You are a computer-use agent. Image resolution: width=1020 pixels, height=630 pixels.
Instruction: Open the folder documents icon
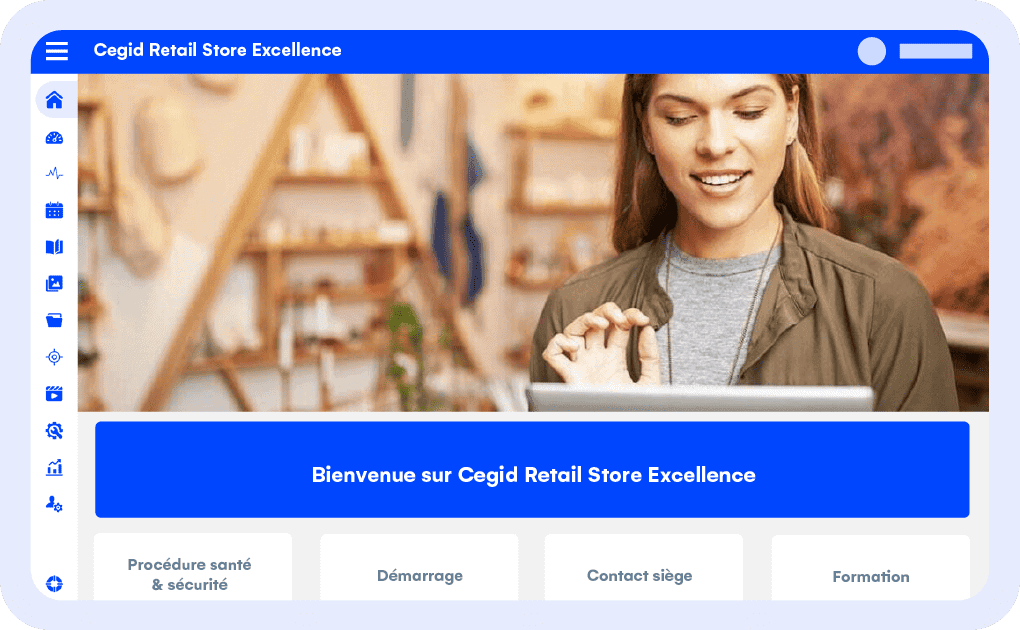pos(54,320)
